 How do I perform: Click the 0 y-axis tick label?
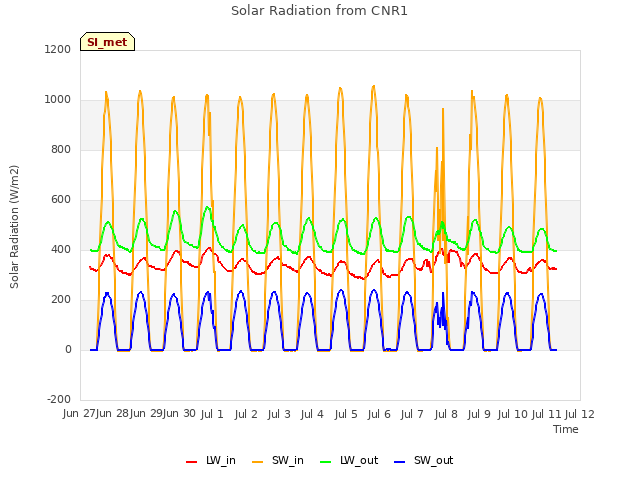click(68, 349)
